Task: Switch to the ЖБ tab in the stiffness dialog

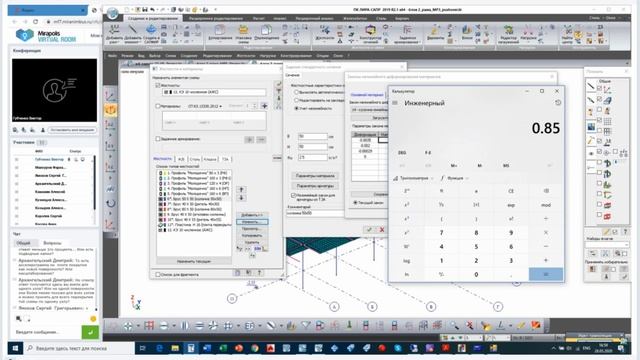Action: point(181,159)
